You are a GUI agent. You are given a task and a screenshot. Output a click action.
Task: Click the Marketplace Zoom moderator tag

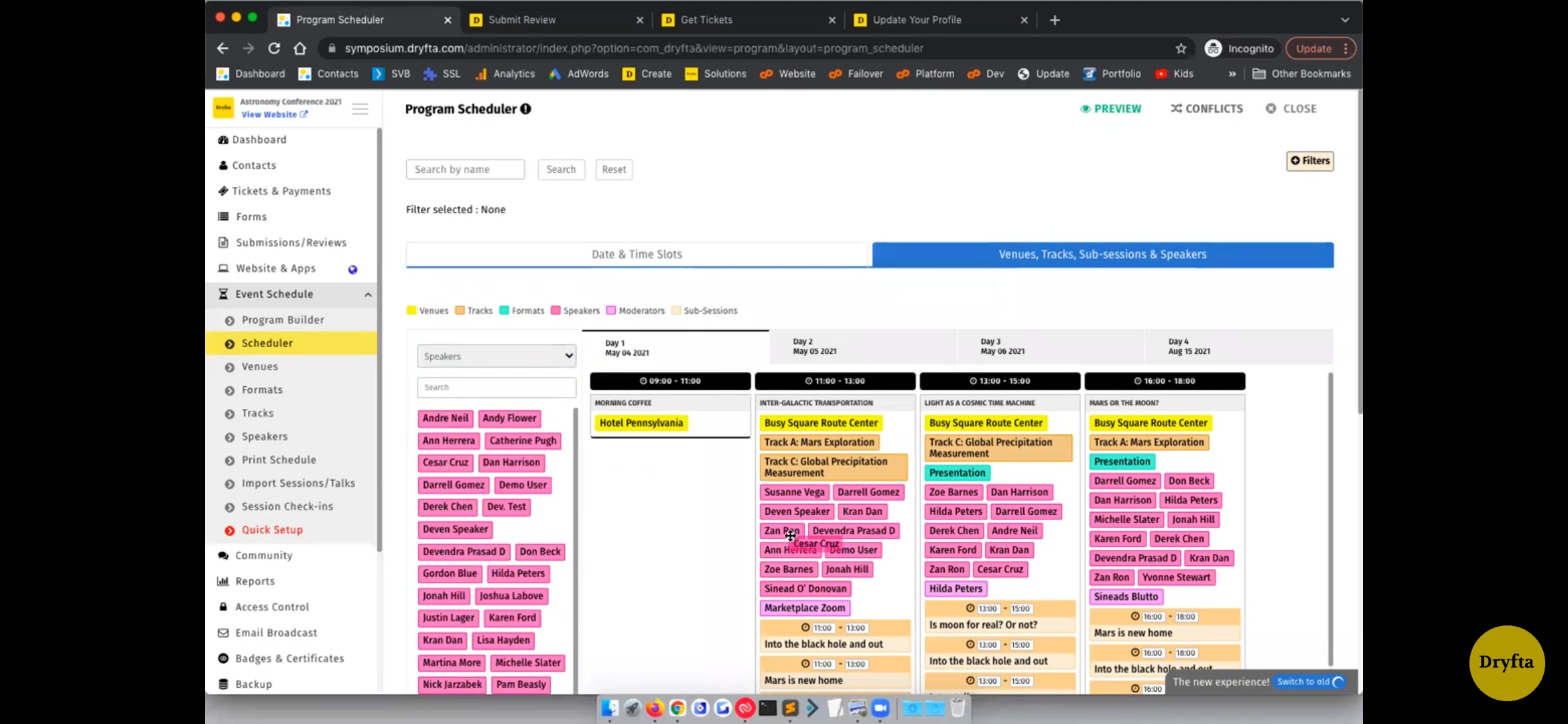(805, 608)
